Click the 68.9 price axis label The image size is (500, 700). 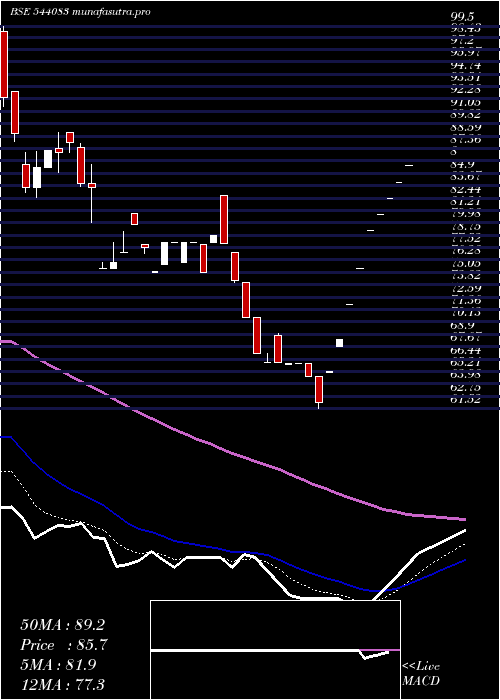[462, 325]
